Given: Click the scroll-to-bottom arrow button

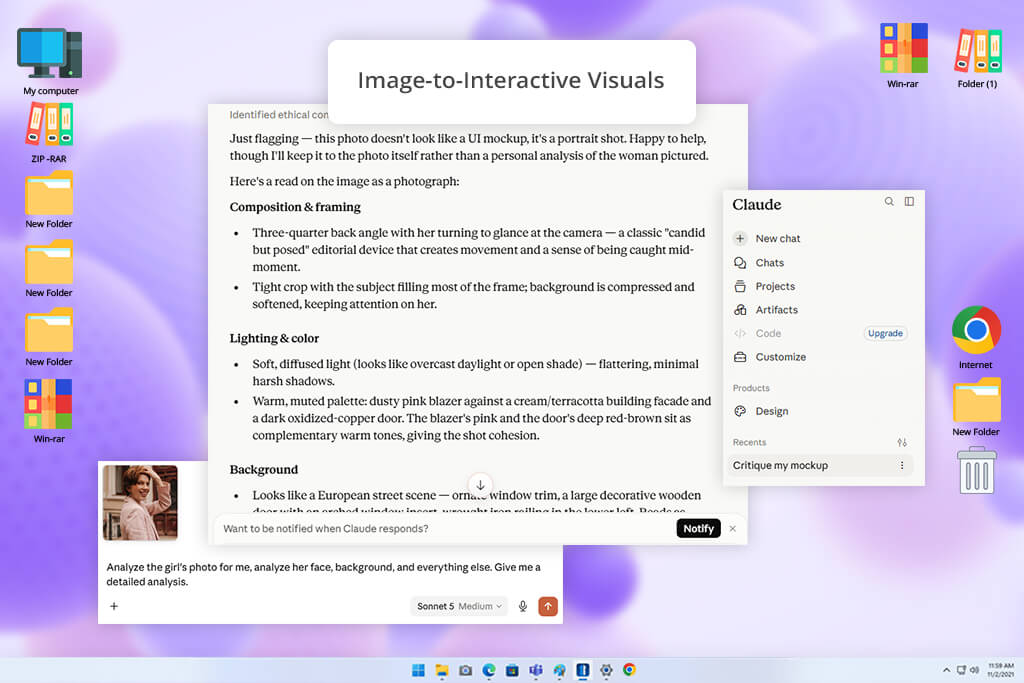Looking at the screenshot, I should 480,485.
